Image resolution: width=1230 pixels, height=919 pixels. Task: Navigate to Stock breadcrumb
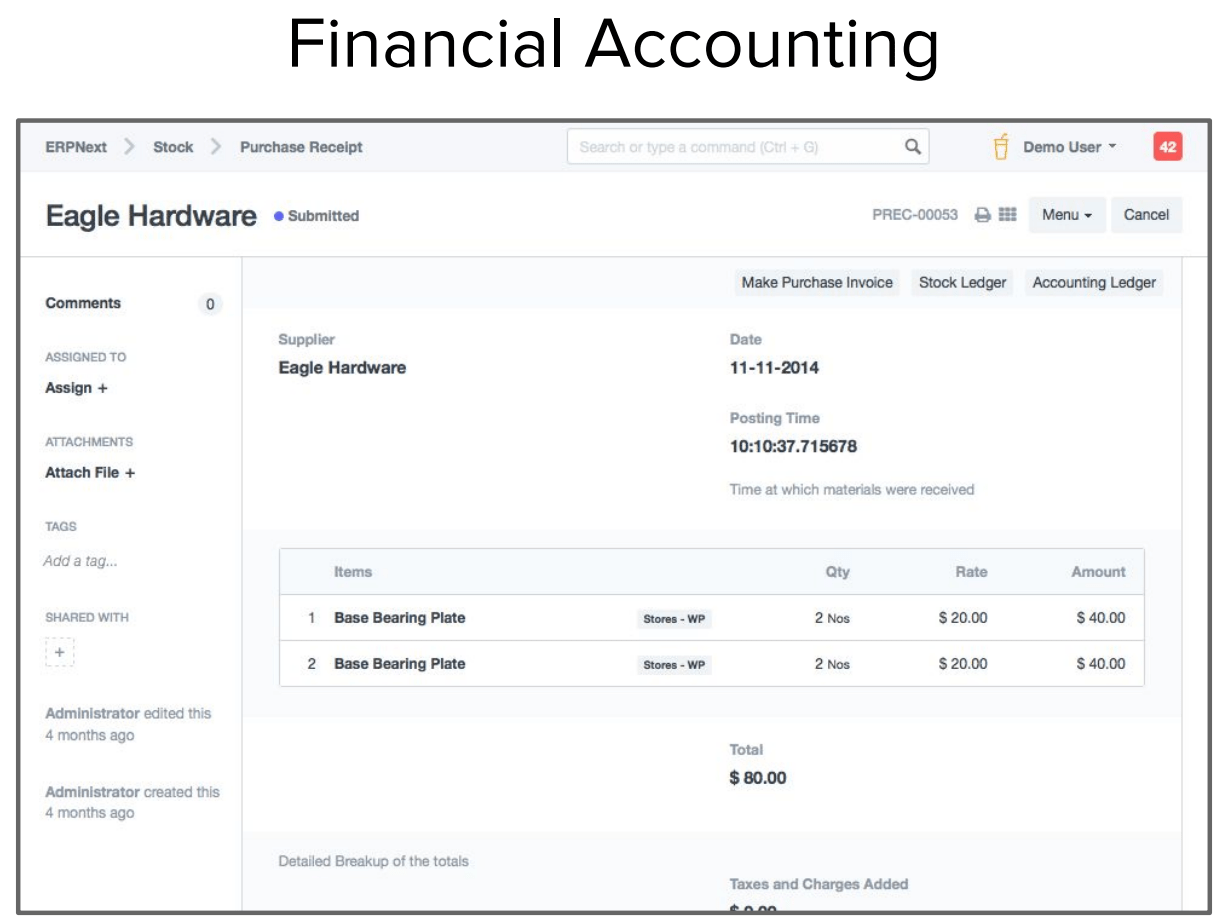coord(173,147)
